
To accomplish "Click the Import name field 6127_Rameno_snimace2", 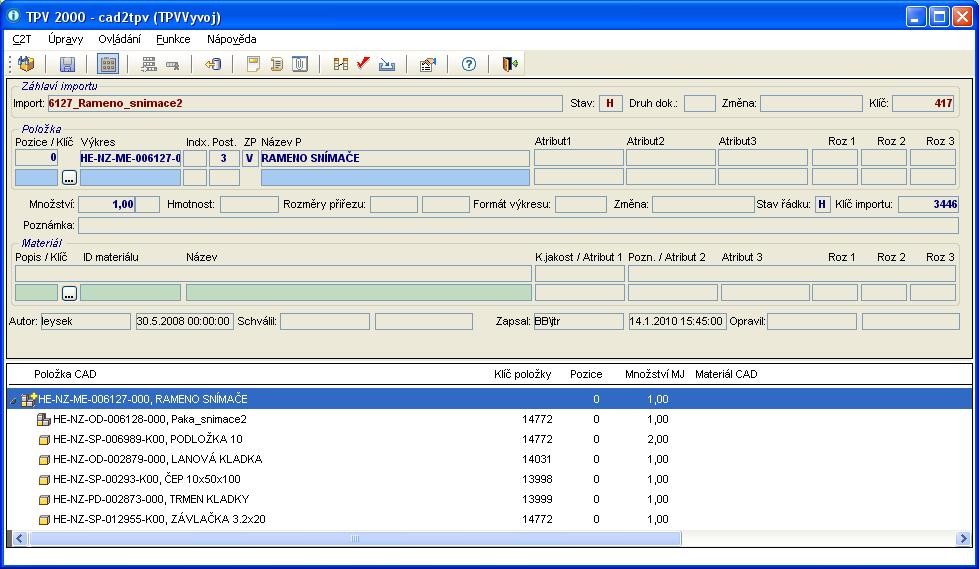I will [x=305, y=103].
